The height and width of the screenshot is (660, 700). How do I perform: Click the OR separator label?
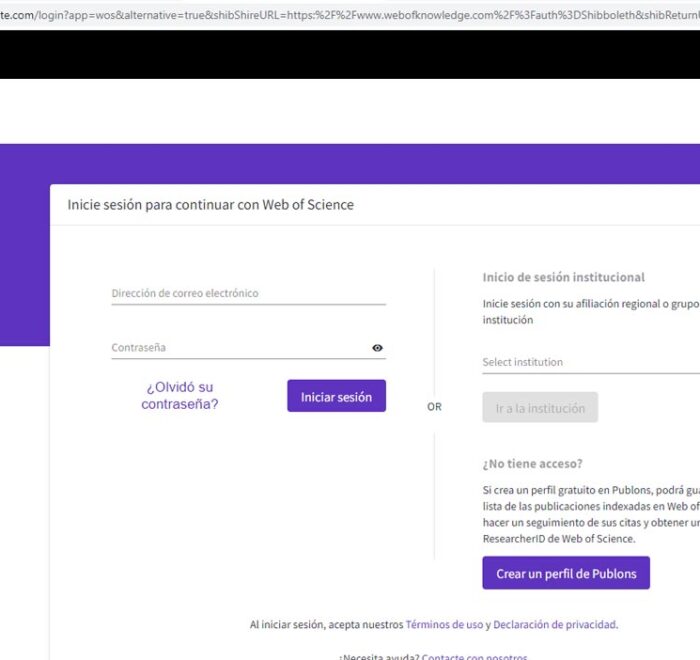pyautogui.click(x=434, y=407)
